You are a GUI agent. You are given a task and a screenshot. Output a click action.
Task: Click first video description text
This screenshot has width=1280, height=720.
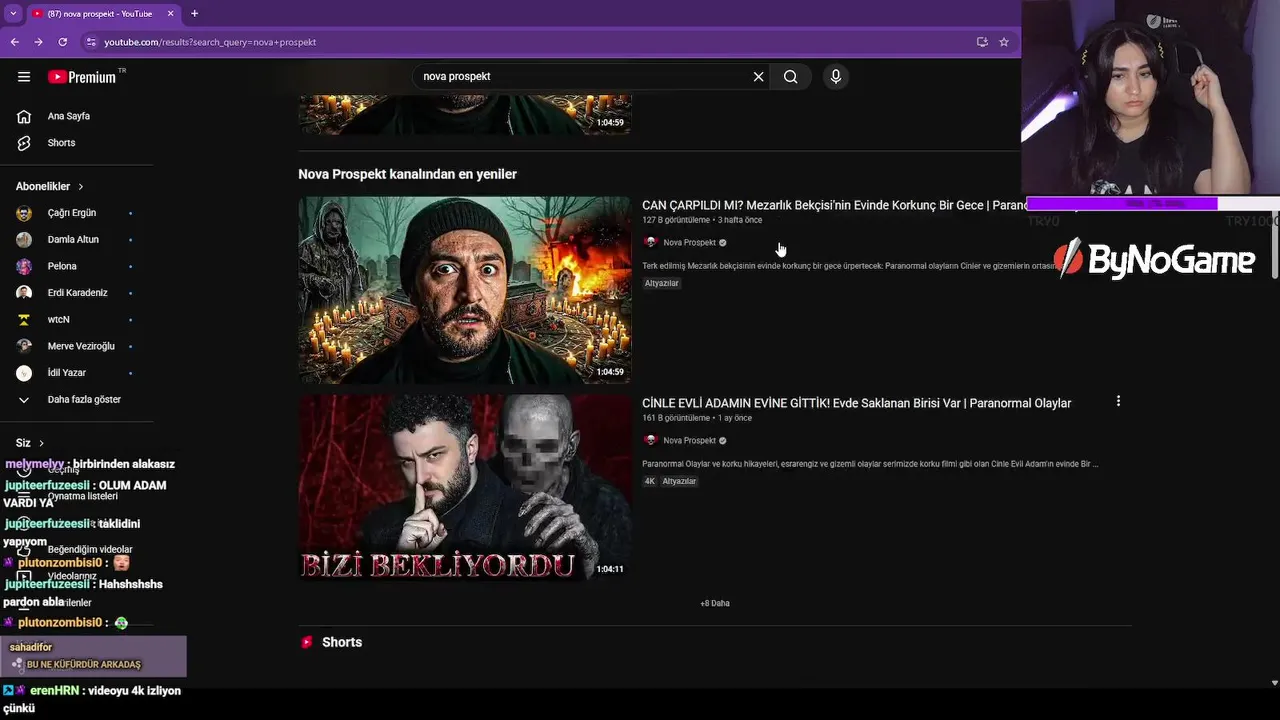coord(850,266)
